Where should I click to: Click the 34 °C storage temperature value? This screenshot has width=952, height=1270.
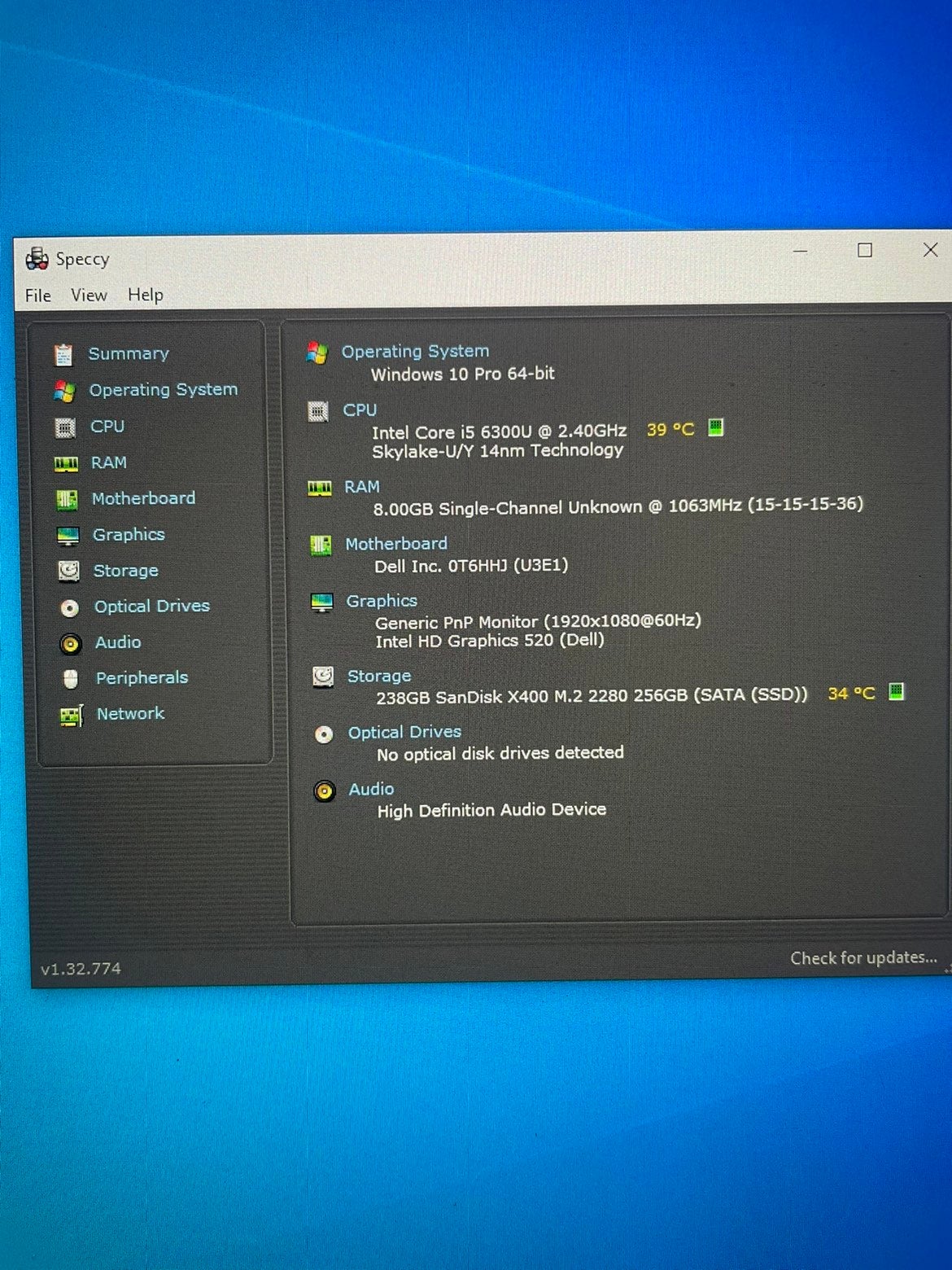tap(851, 694)
